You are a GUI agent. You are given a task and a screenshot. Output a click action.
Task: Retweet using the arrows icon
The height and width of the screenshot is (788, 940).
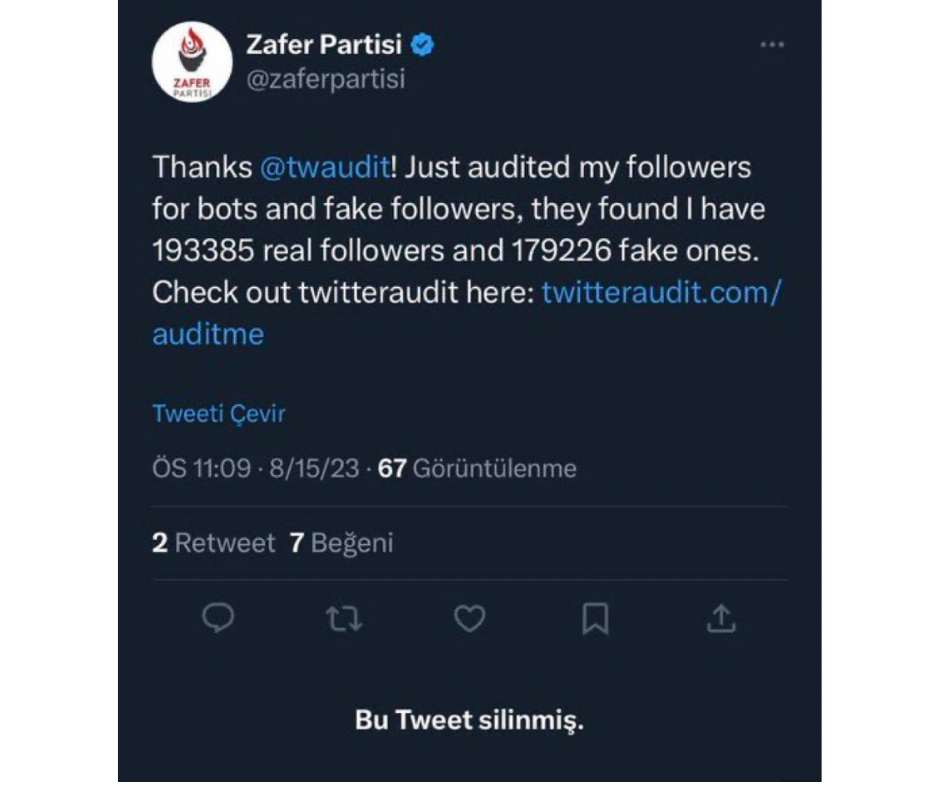344,620
